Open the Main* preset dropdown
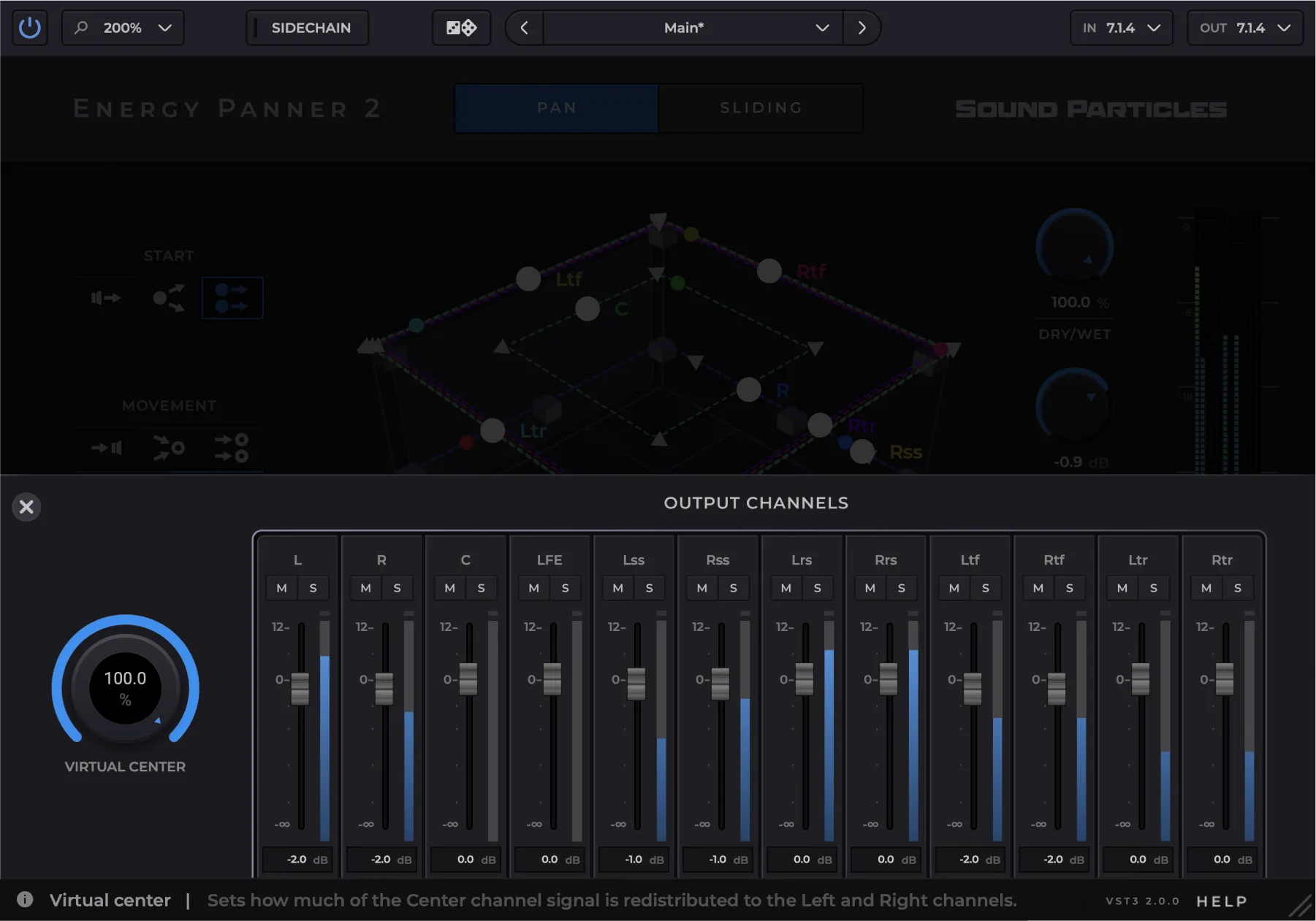The width and height of the screenshot is (1316, 921). tap(693, 28)
